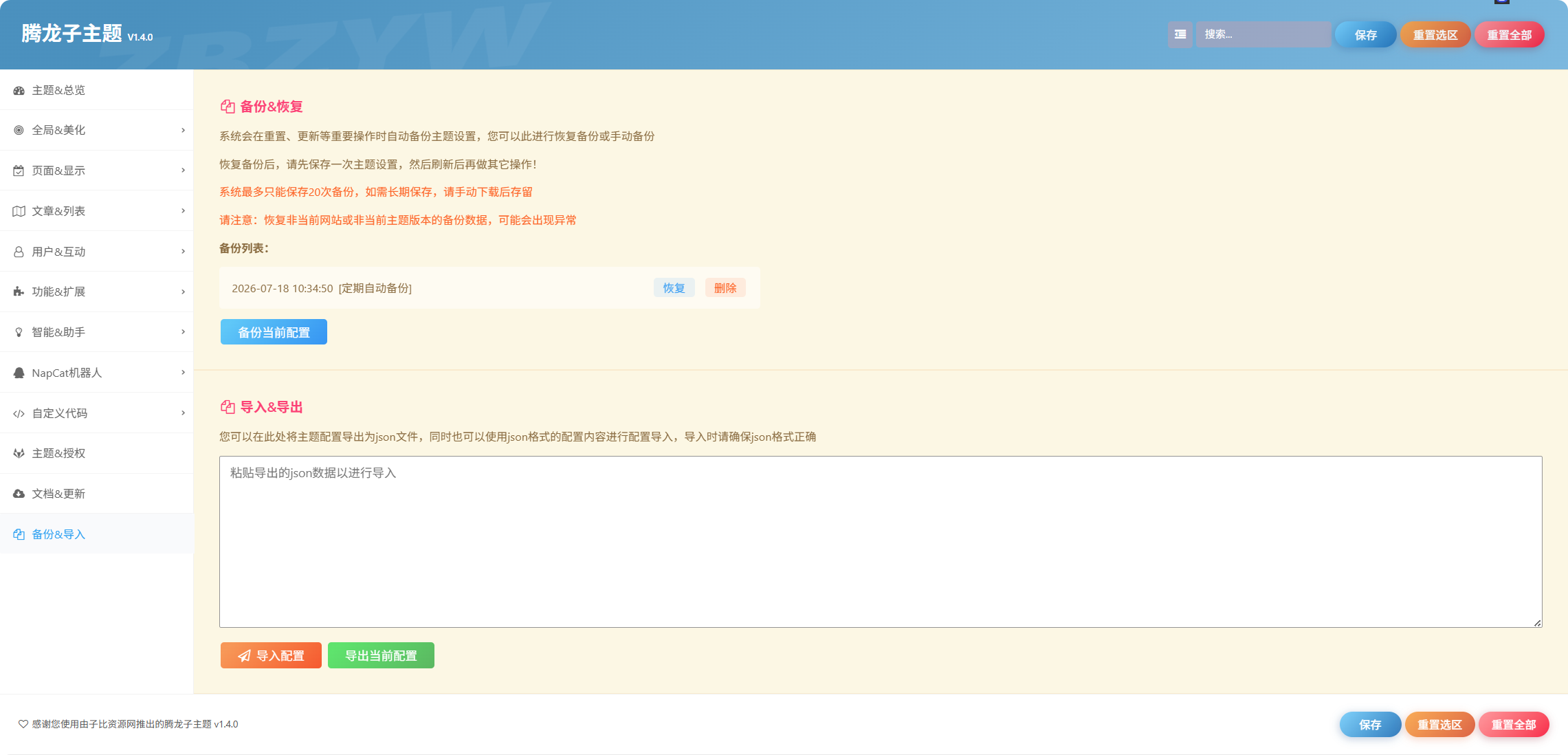
Task: Click the 功能&扩展 menu label
Action: [58, 292]
